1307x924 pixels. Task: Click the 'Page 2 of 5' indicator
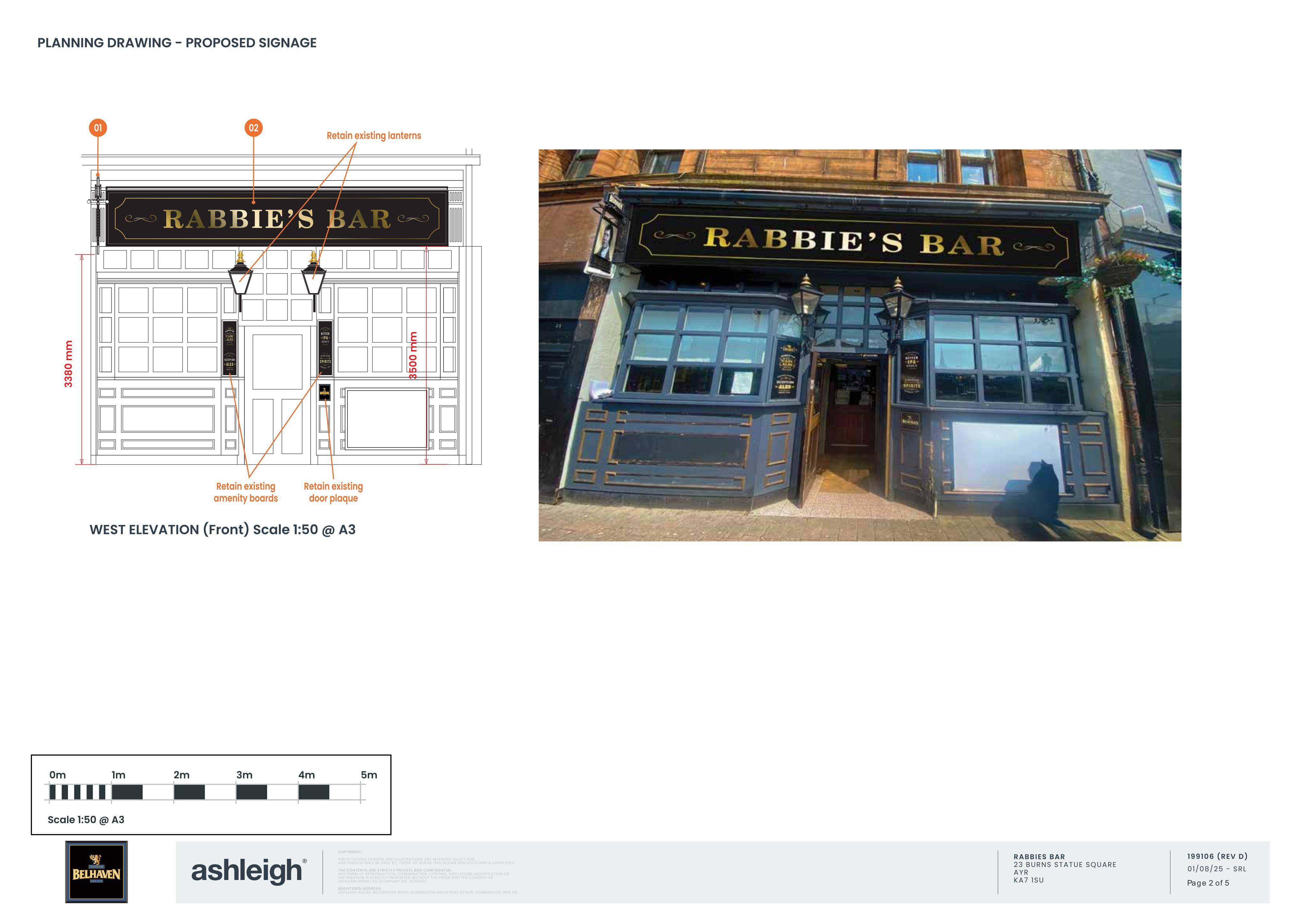(1208, 883)
